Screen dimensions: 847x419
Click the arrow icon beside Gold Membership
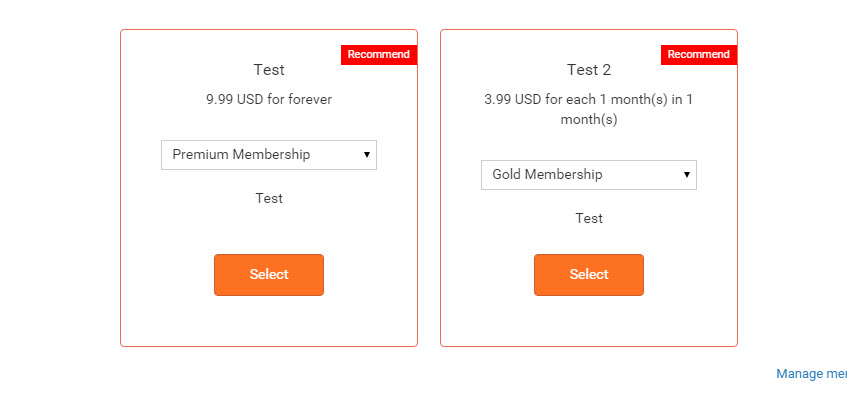click(687, 175)
